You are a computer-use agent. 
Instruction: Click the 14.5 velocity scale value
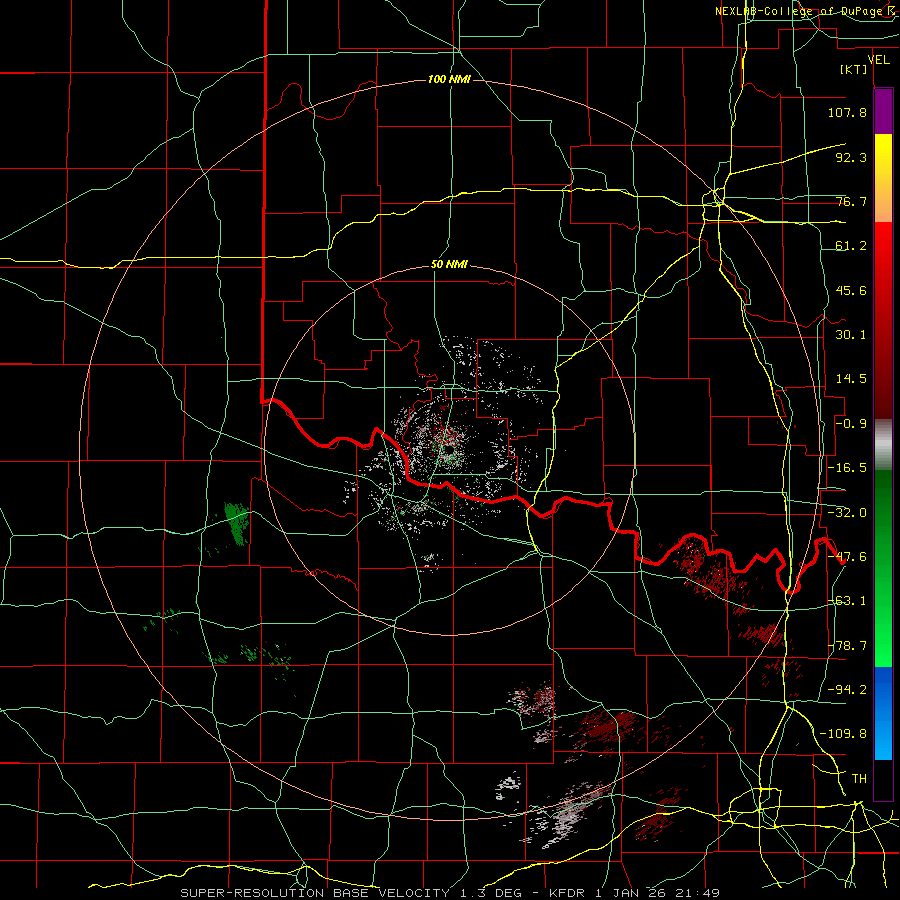click(851, 379)
